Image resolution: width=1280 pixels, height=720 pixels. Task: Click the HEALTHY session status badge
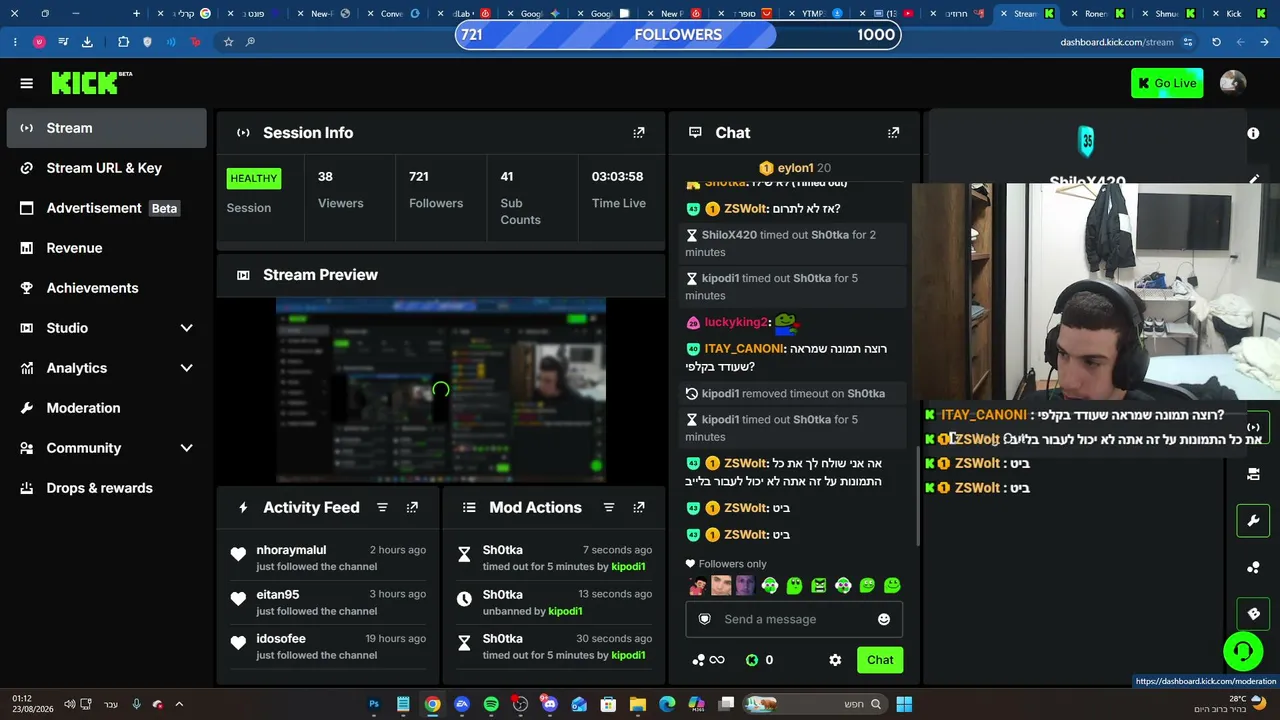254,178
